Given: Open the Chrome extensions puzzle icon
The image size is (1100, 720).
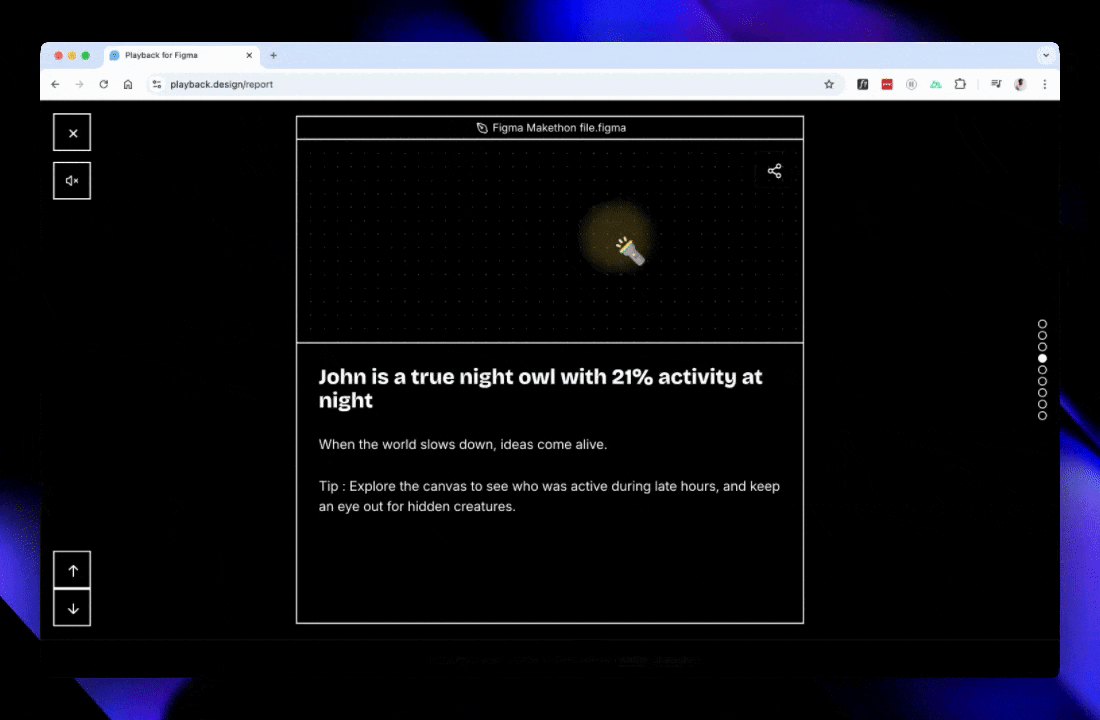Looking at the screenshot, I should coord(960,84).
